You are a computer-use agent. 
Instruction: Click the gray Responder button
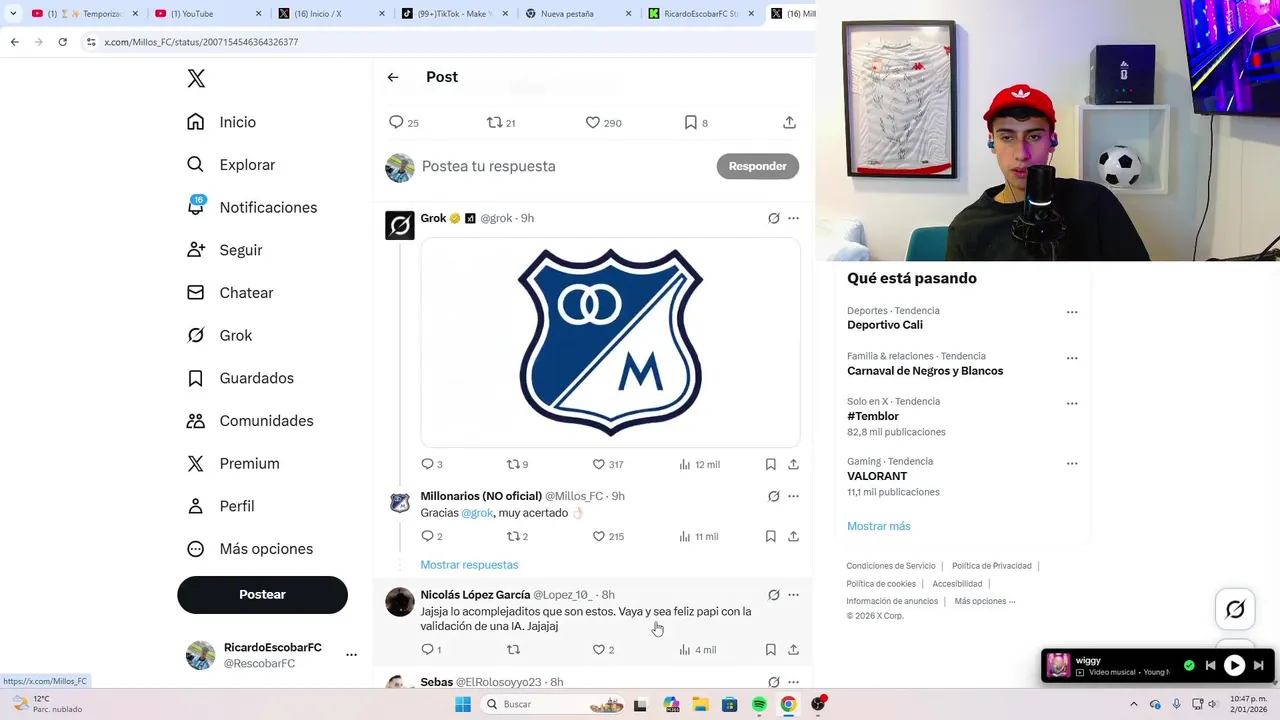coord(757,166)
